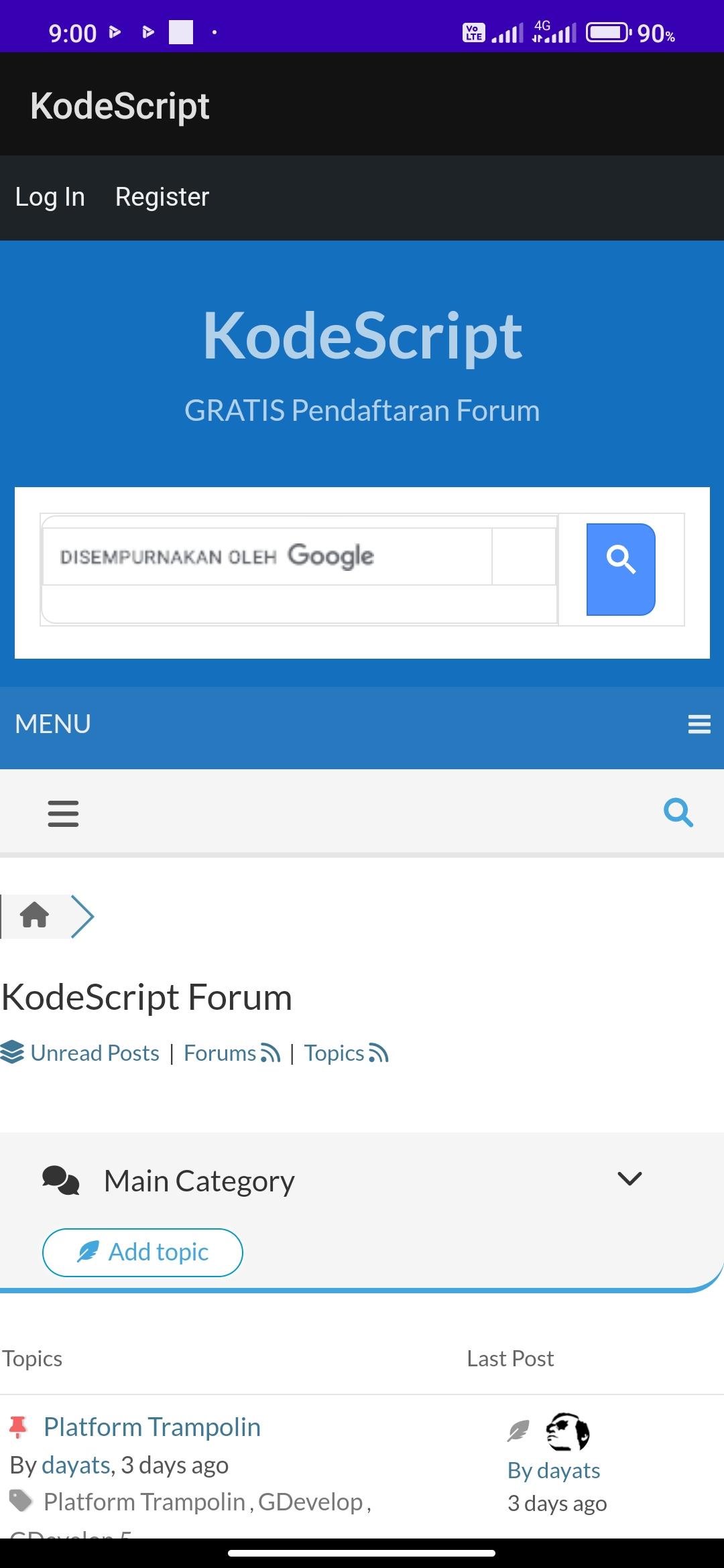Tap the 4G signal status icon
Image resolution: width=724 pixels, height=1568 pixels.
click(x=554, y=32)
